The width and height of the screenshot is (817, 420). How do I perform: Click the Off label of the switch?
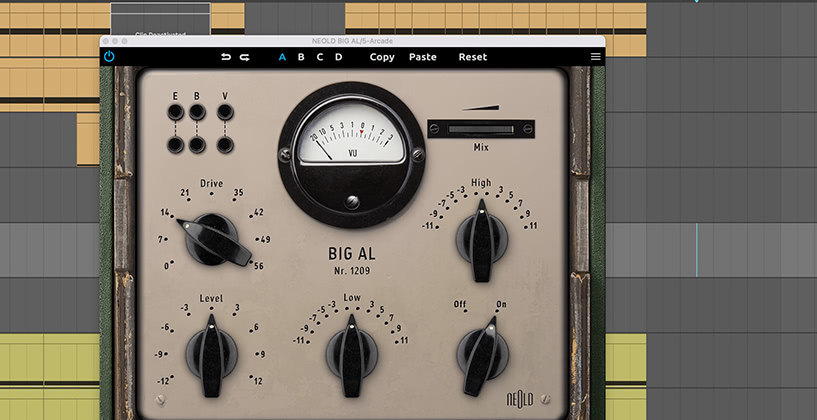coord(460,304)
